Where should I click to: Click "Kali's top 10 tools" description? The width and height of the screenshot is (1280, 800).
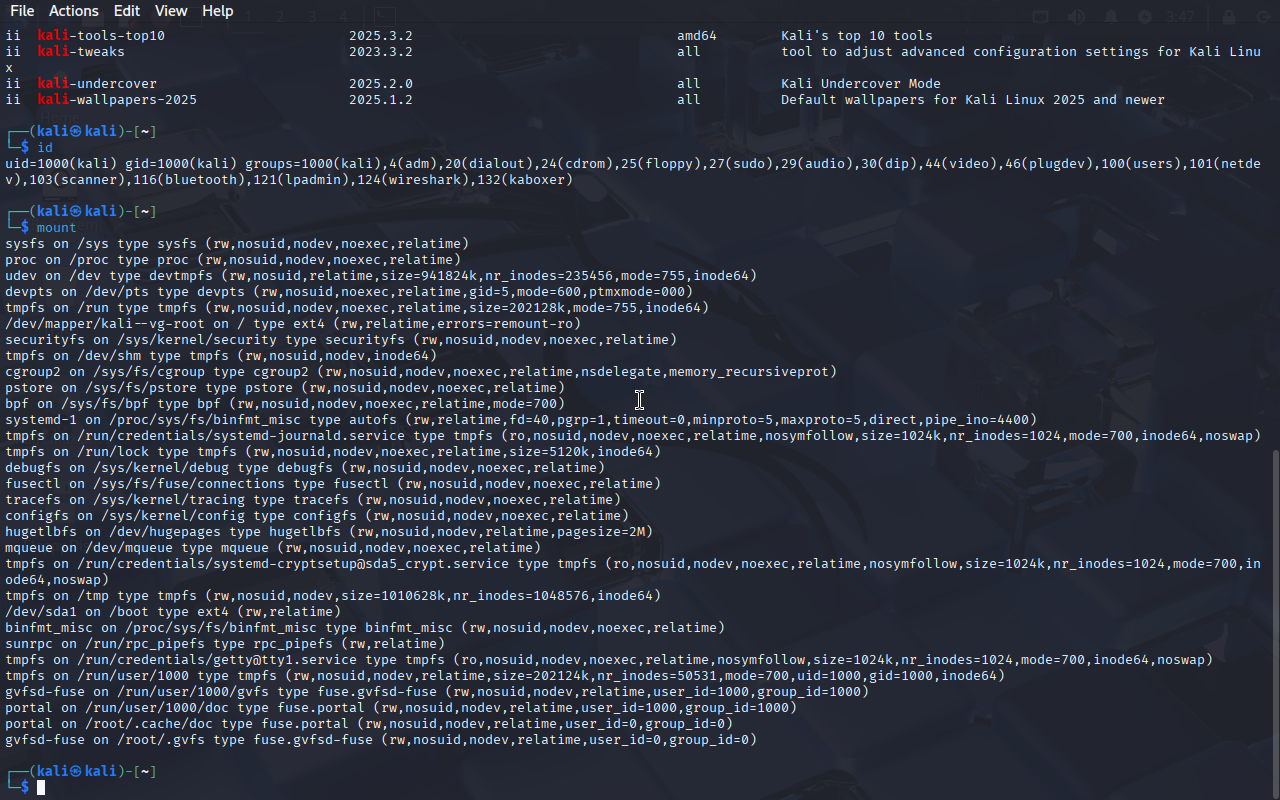click(857, 36)
